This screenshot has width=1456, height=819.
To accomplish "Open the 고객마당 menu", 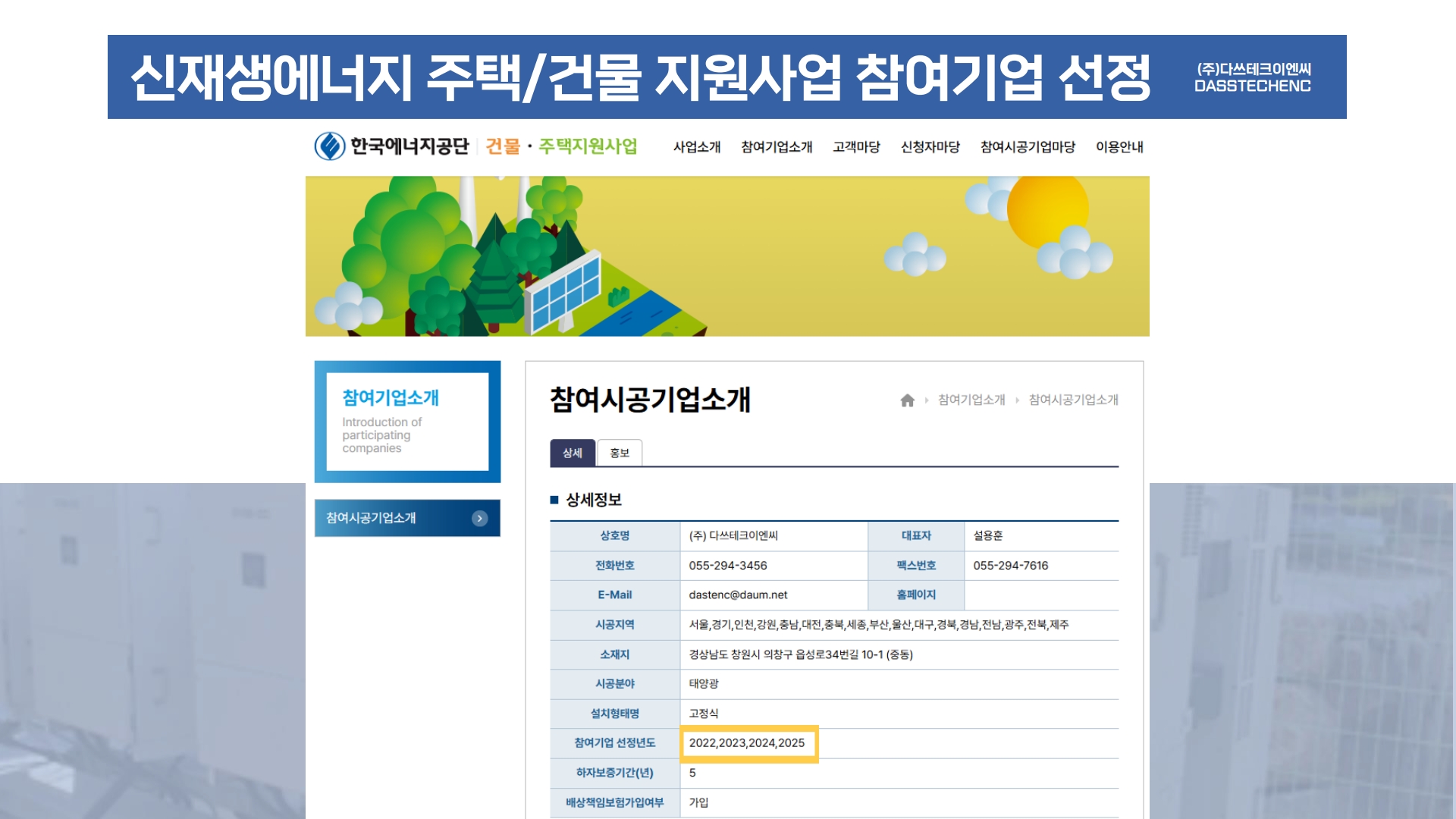I will pyautogui.click(x=855, y=146).
